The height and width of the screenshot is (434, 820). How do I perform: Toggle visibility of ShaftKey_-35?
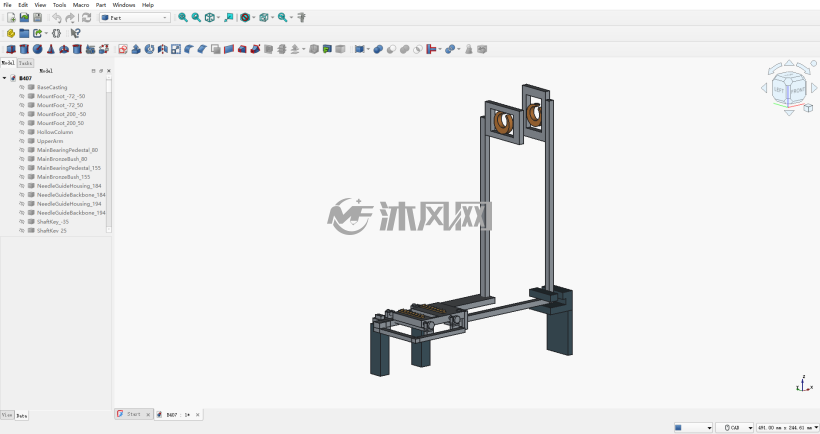pyautogui.click(x=22, y=222)
